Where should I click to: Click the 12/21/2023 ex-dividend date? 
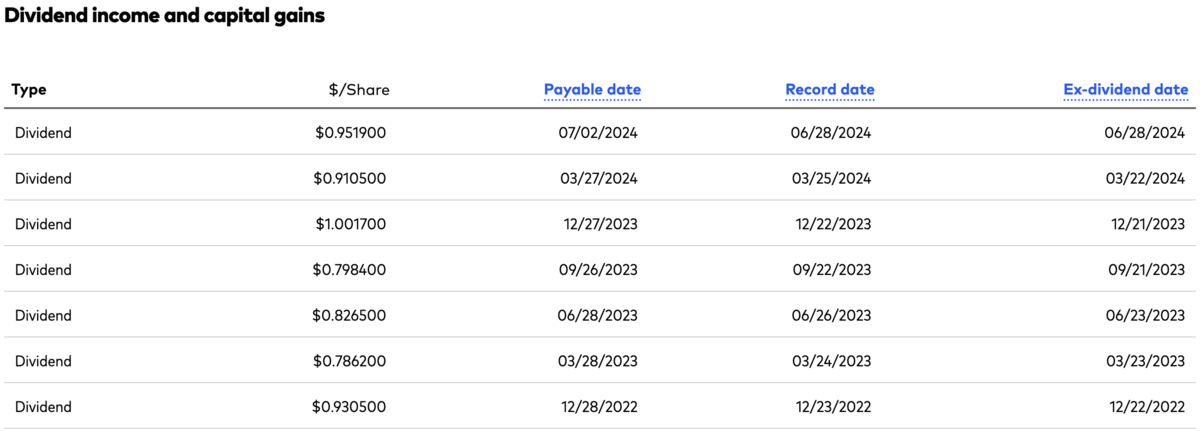1148,224
